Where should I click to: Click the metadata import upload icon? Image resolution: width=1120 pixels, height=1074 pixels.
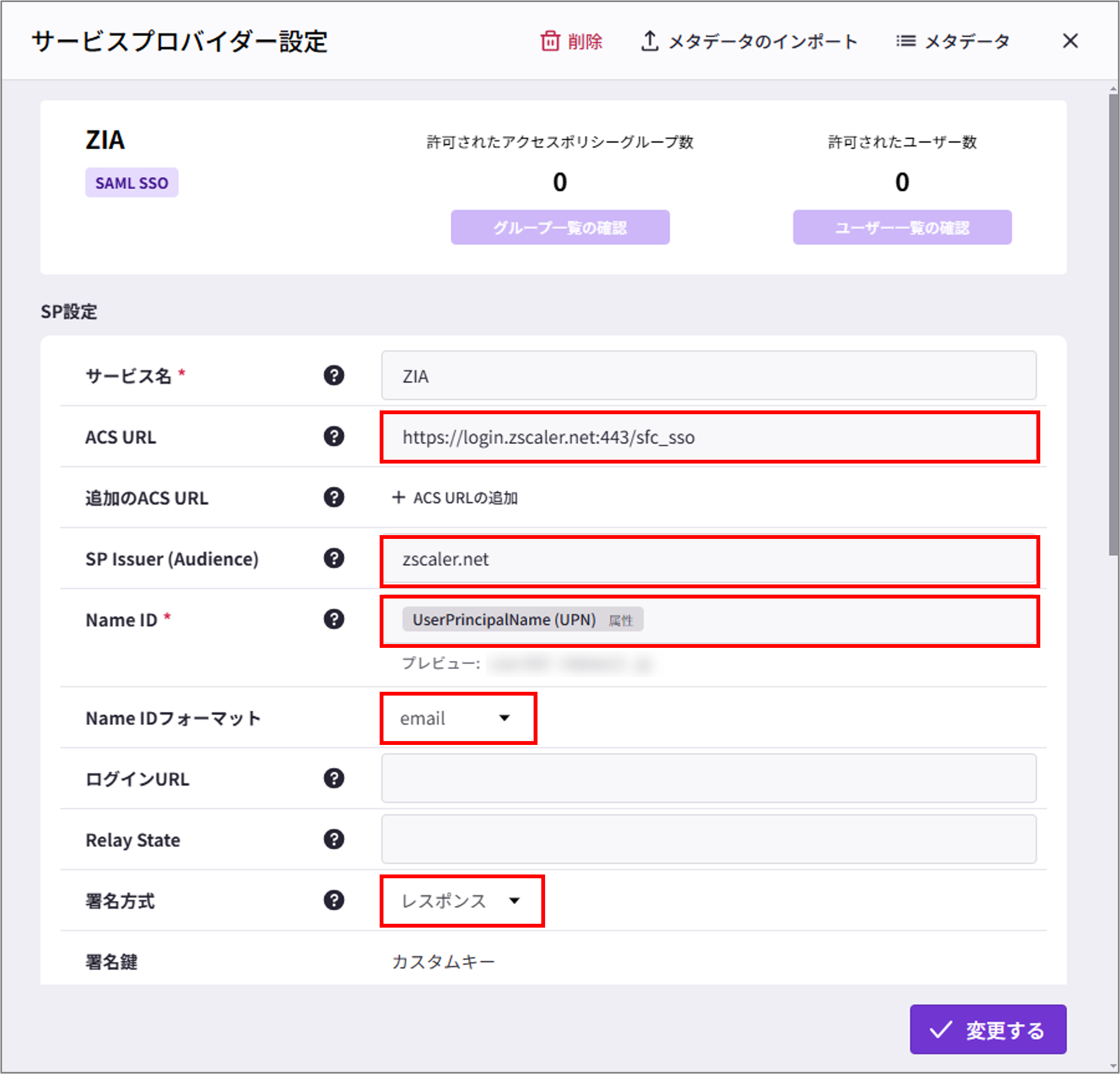[x=649, y=41]
